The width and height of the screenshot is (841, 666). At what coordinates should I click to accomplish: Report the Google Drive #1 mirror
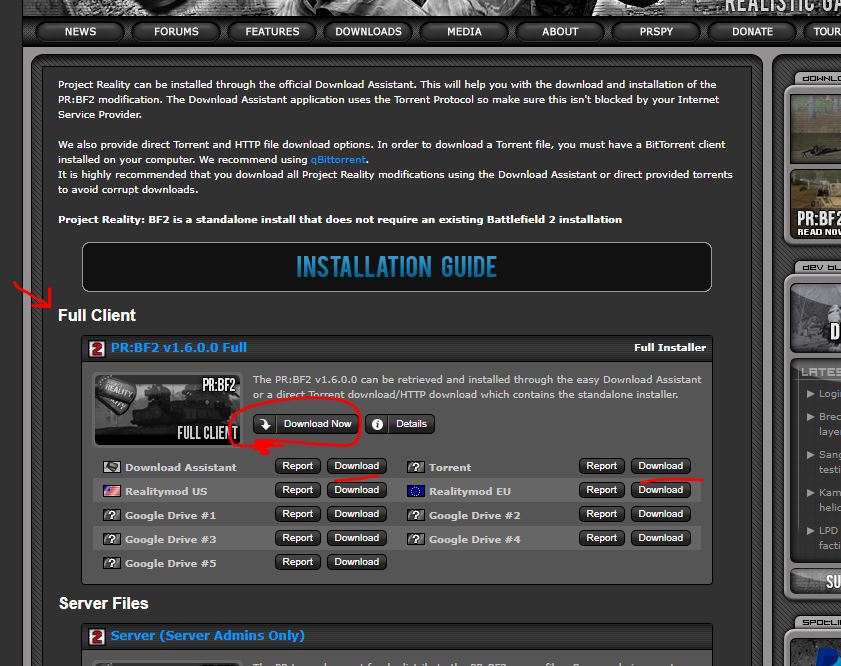(298, 514)
